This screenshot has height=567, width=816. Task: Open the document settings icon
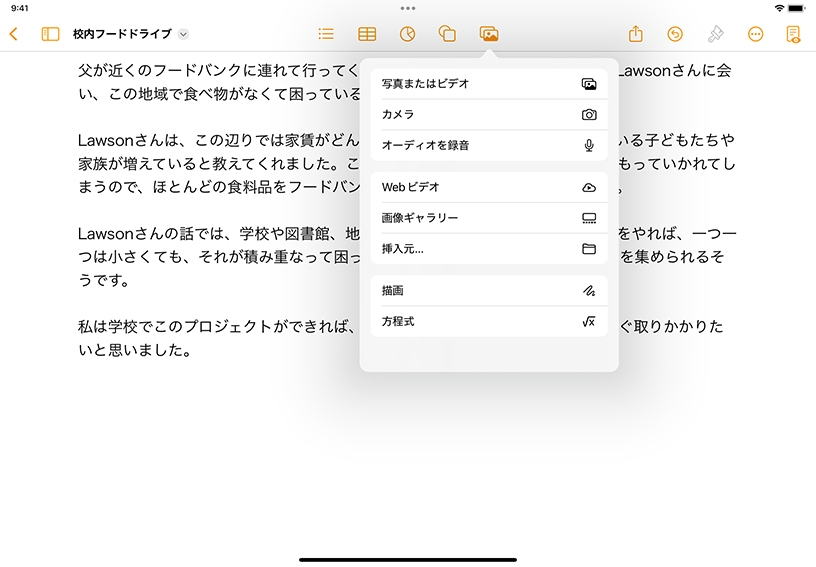click(794, 34)
